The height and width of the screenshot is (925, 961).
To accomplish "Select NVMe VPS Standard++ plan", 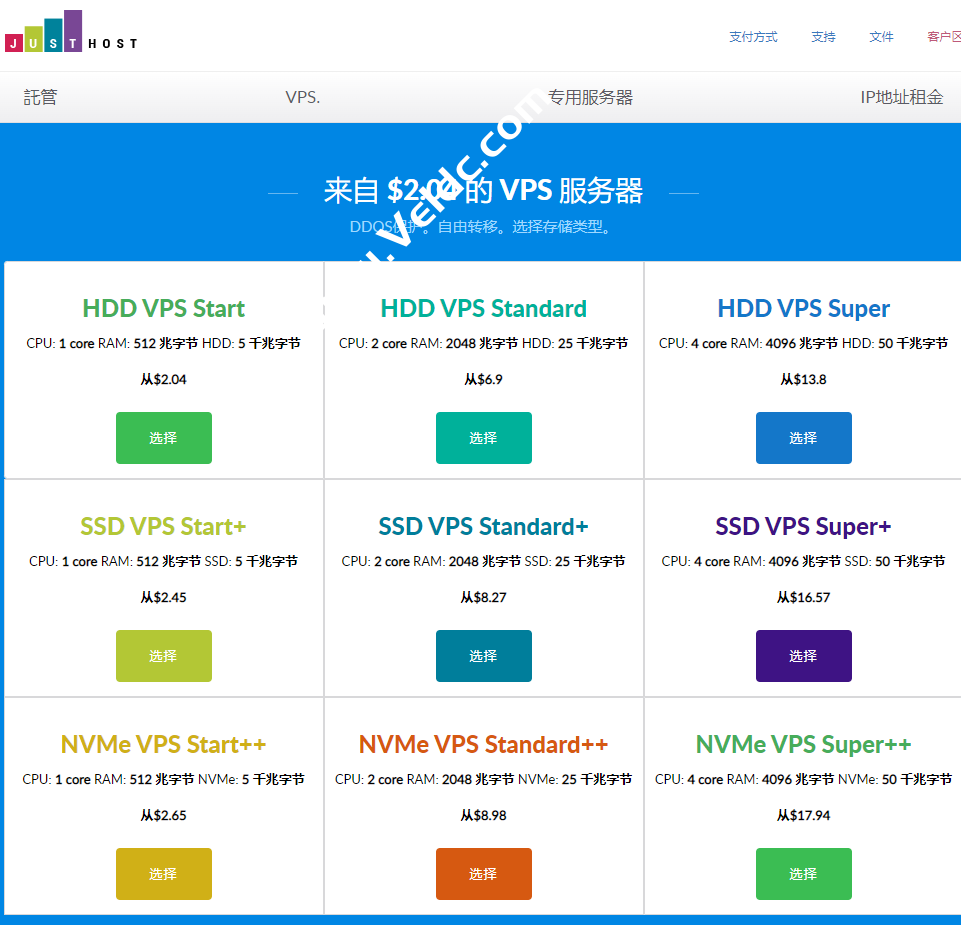I will (x=483, y=873).
